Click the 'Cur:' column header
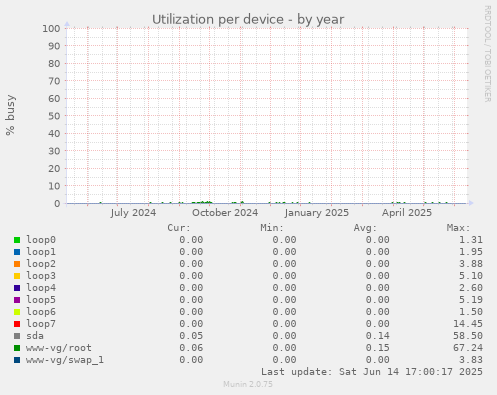Image resolution: width=497 pixels, height=395 pixels. click(179, 228)
